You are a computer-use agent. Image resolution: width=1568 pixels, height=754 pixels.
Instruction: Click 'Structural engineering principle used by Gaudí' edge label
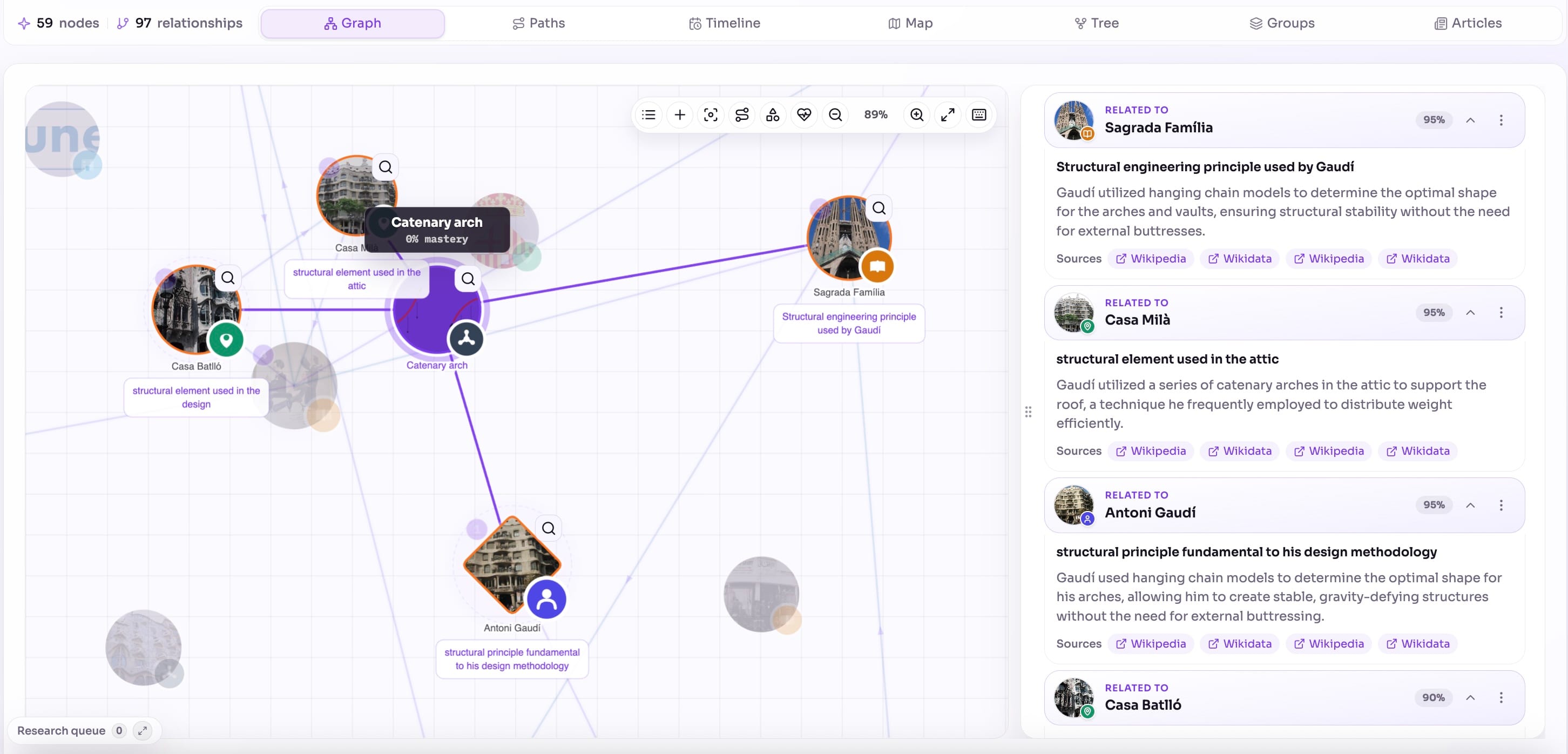pyautogui.click(x=848, y=324)
